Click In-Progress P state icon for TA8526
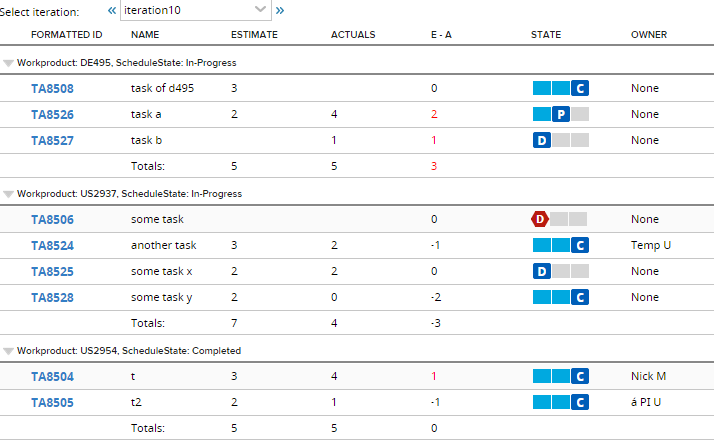The image size is (714, 444). click(561, 114)
